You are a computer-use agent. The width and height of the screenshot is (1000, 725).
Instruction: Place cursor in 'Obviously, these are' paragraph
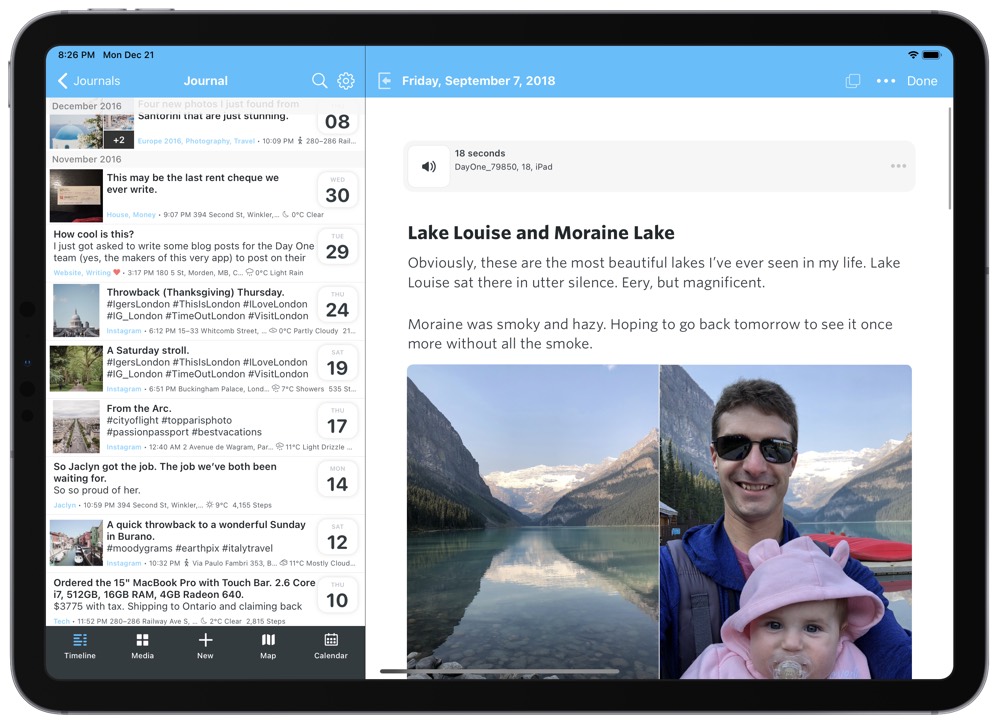[654, 273]
